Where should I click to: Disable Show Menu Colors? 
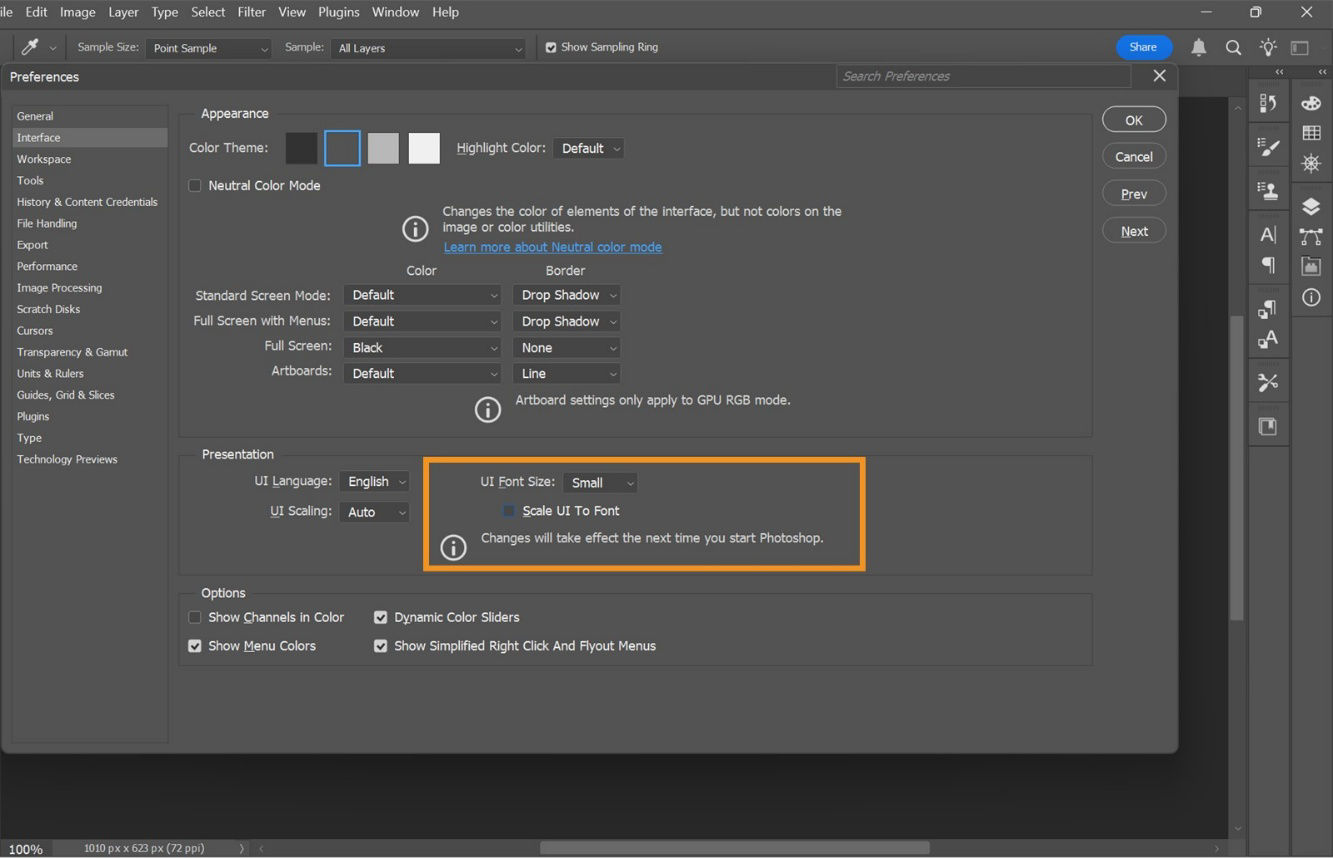click(194, 646)
